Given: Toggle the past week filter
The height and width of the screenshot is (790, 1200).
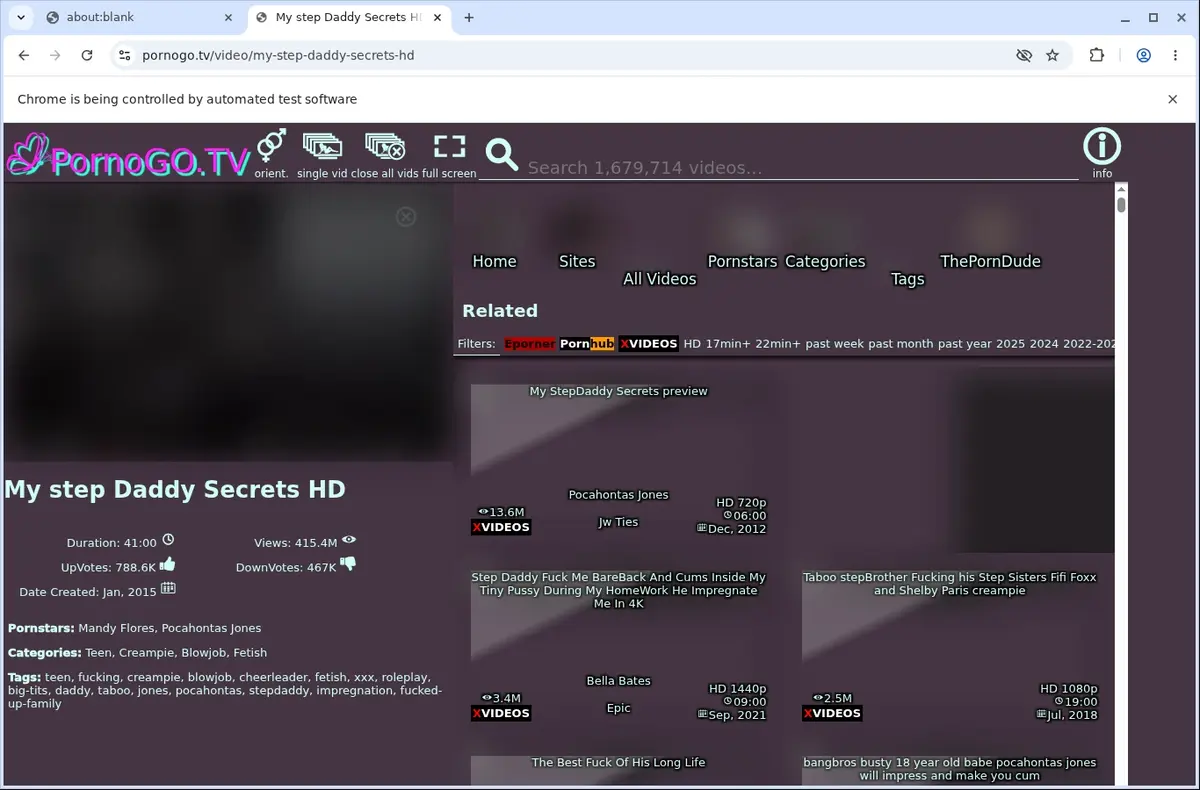Looking at the screenshot, I should [x=835, y=343].
